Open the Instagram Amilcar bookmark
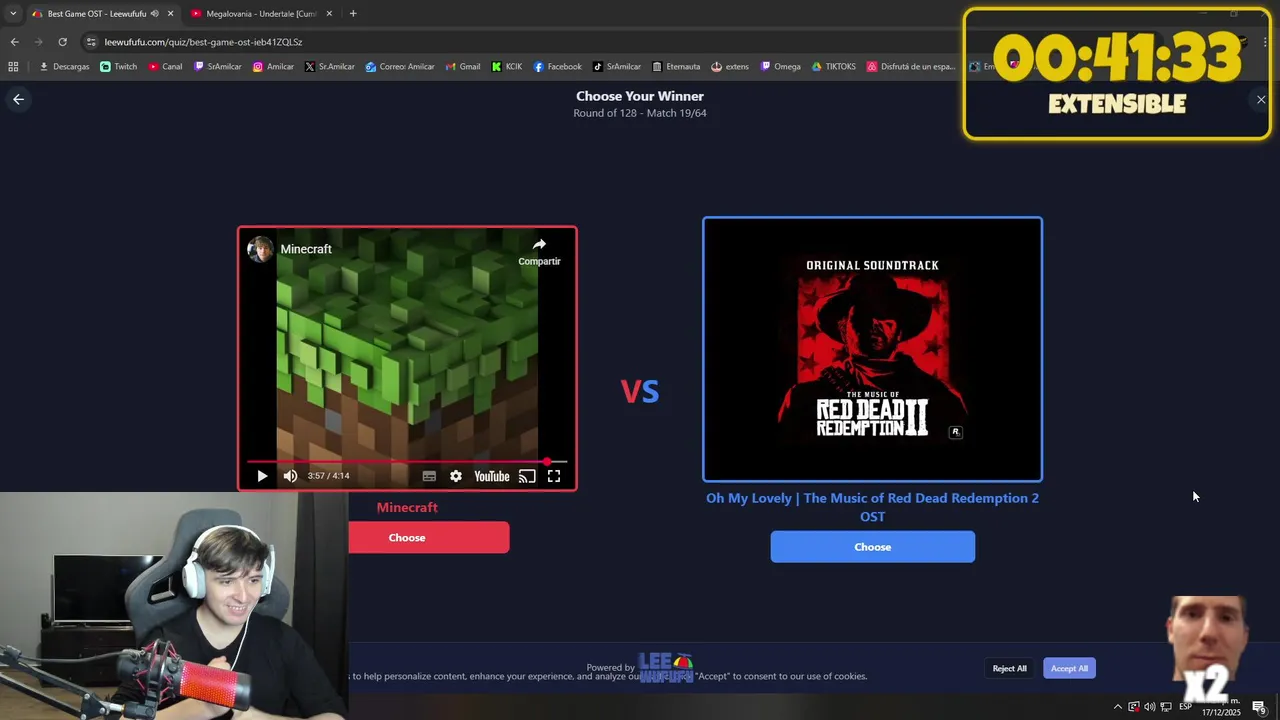 click(x=273, y=67)
